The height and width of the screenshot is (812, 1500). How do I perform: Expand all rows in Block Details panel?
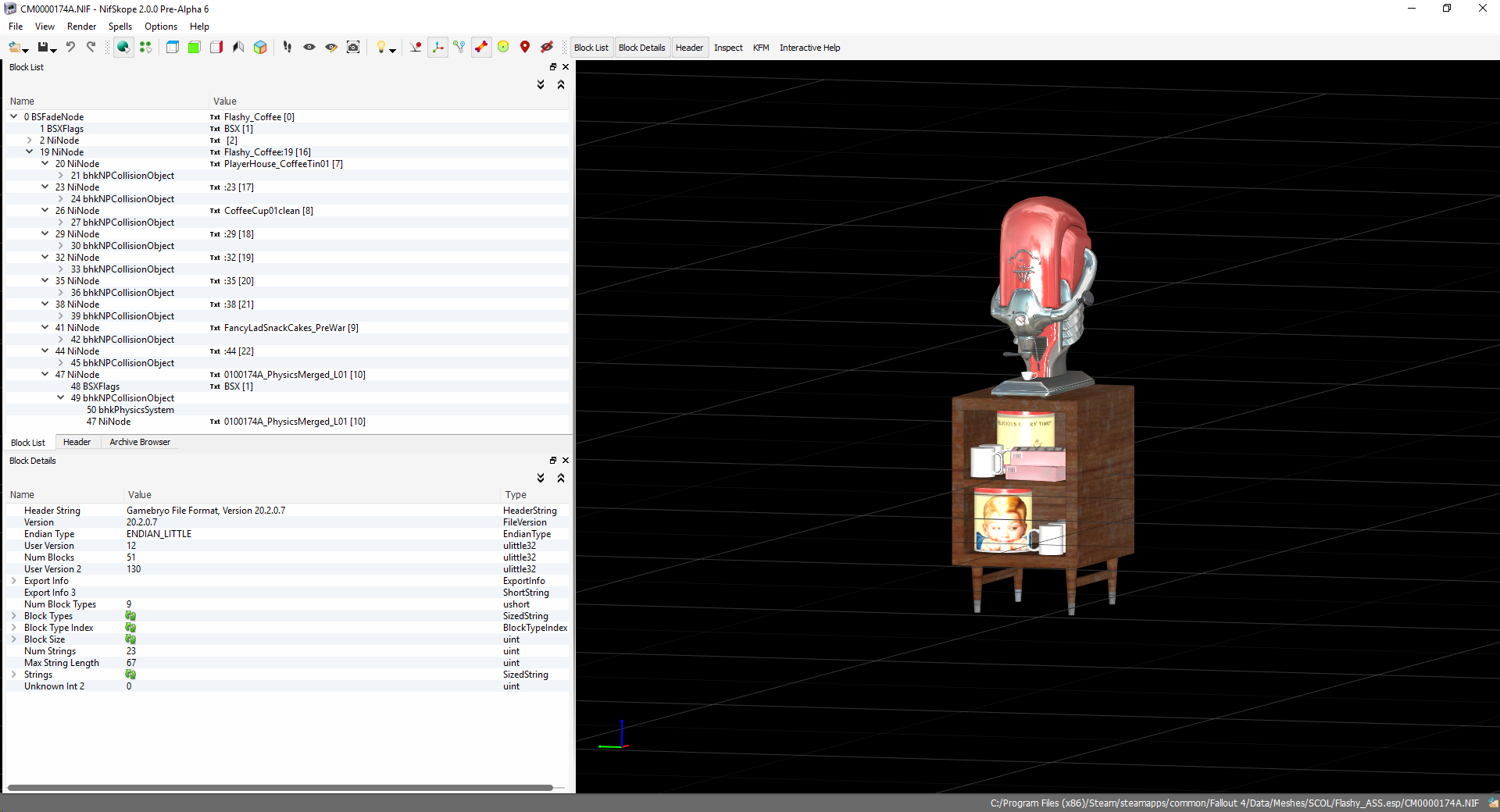(x=541, y=478)
